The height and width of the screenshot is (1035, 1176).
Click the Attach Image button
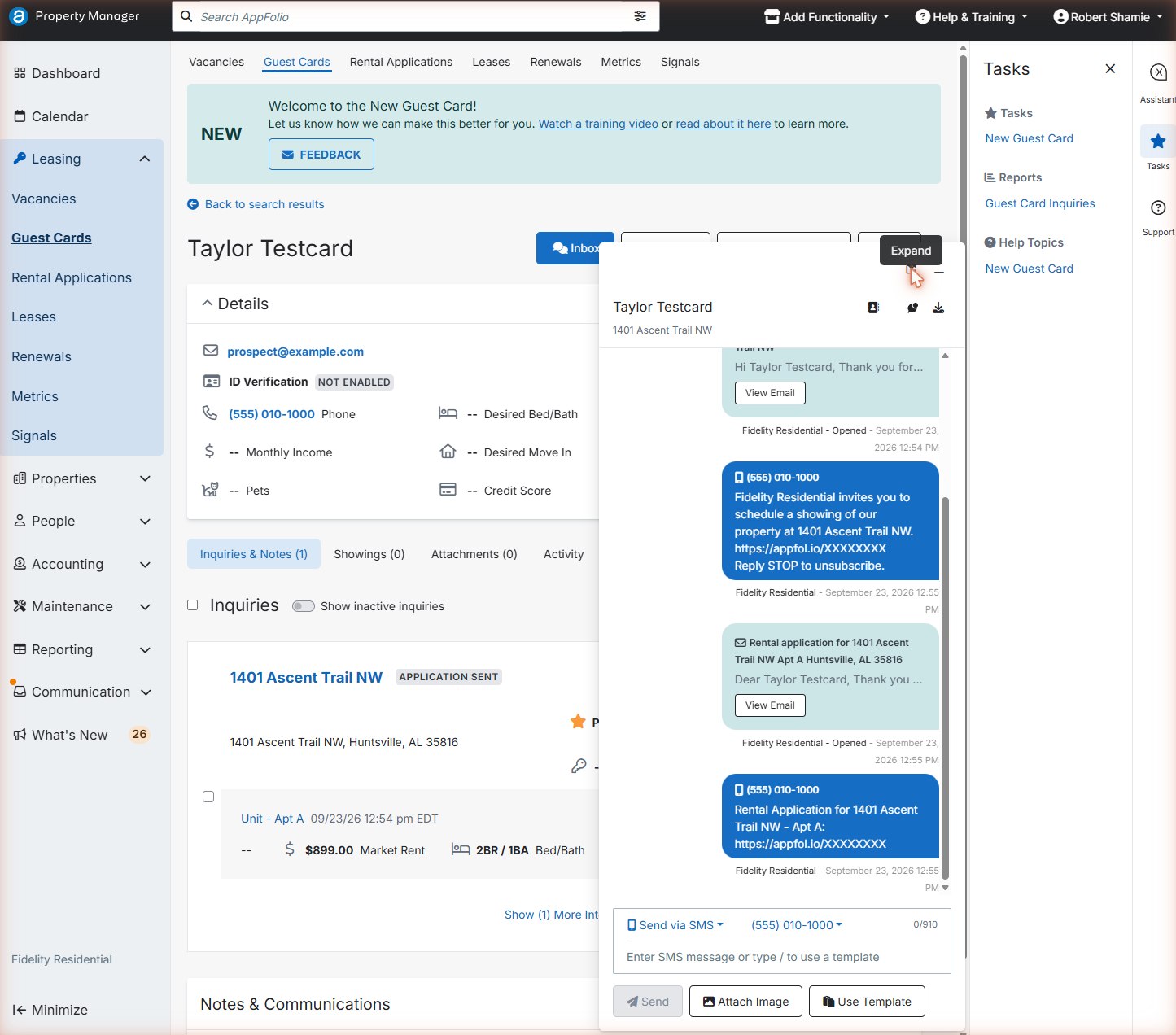pos(745,1001)
